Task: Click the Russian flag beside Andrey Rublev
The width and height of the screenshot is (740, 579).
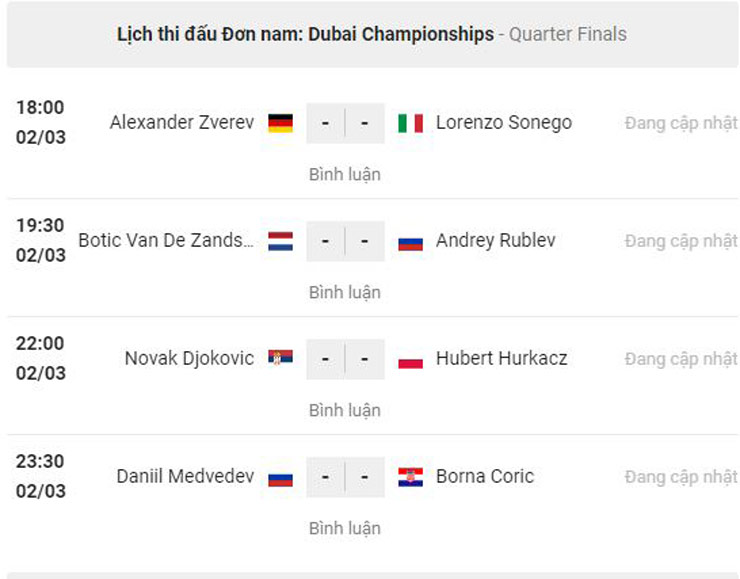Action: point(410,241)
